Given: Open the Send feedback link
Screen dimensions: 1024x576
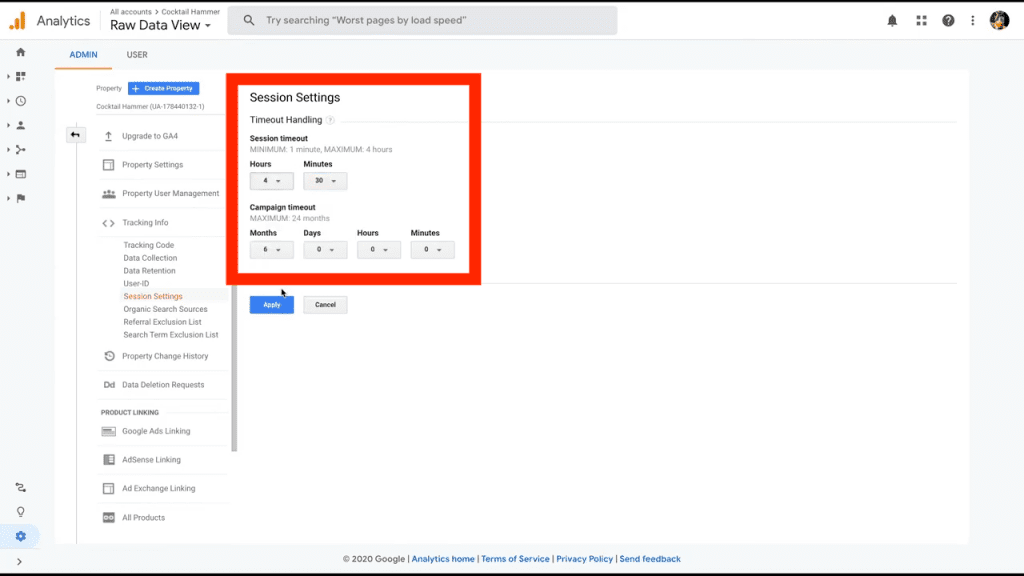Looking at the screenshot, I should click(x=649, y=559).
